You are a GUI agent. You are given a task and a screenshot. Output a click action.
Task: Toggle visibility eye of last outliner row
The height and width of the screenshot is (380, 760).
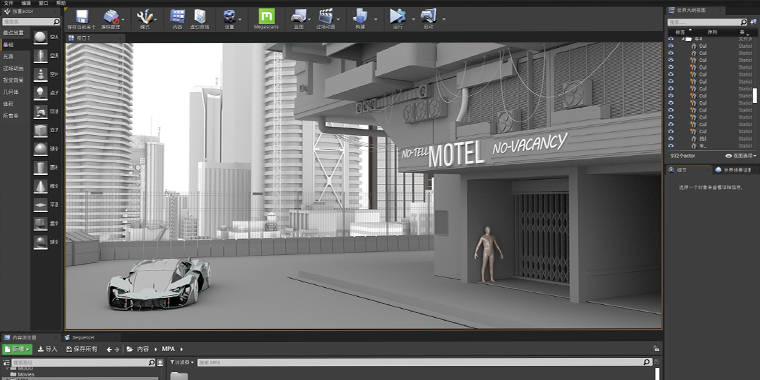point(671,145)
